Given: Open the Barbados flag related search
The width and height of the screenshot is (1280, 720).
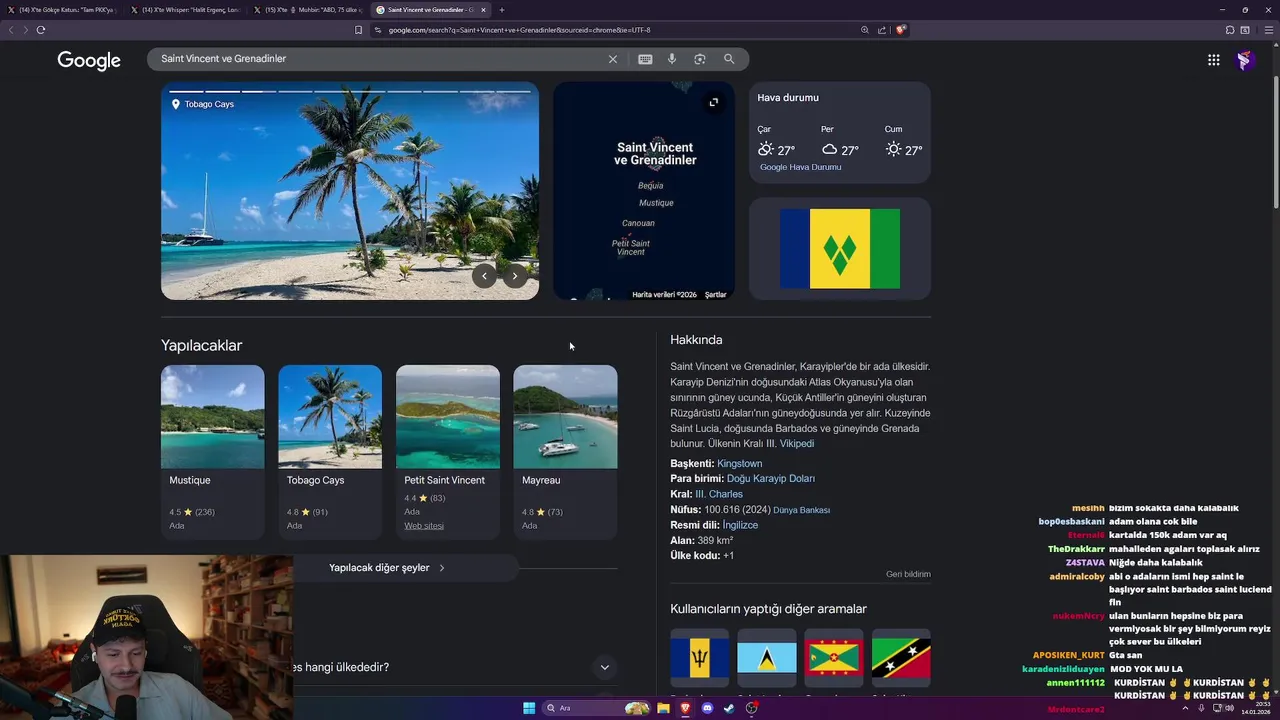Looking at the screenshot, I should tap(700, 658).
